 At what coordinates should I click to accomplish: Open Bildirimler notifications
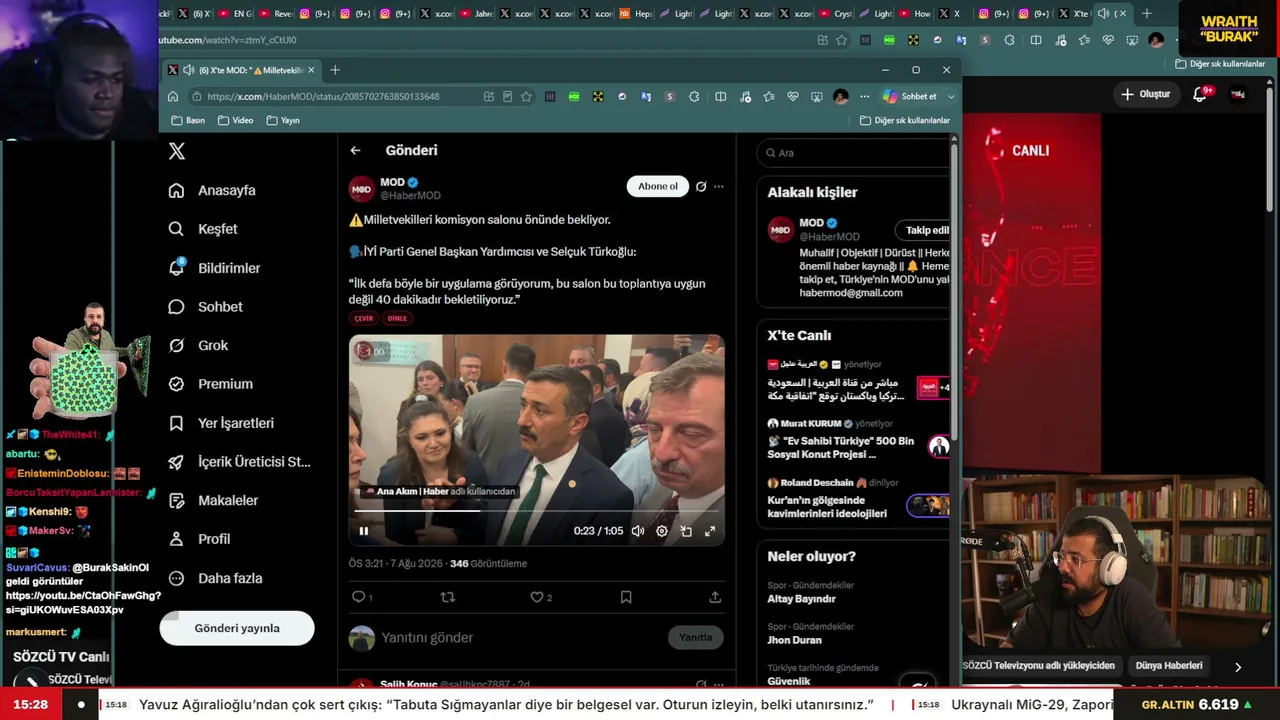(x=214, y=268)
